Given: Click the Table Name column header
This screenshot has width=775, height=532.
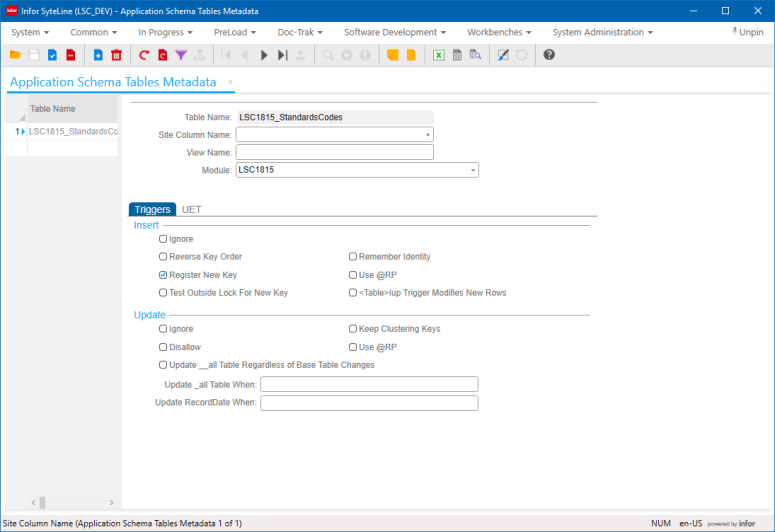Looking at the screenshot, I should pyautogui.click(x=72, y=109).
